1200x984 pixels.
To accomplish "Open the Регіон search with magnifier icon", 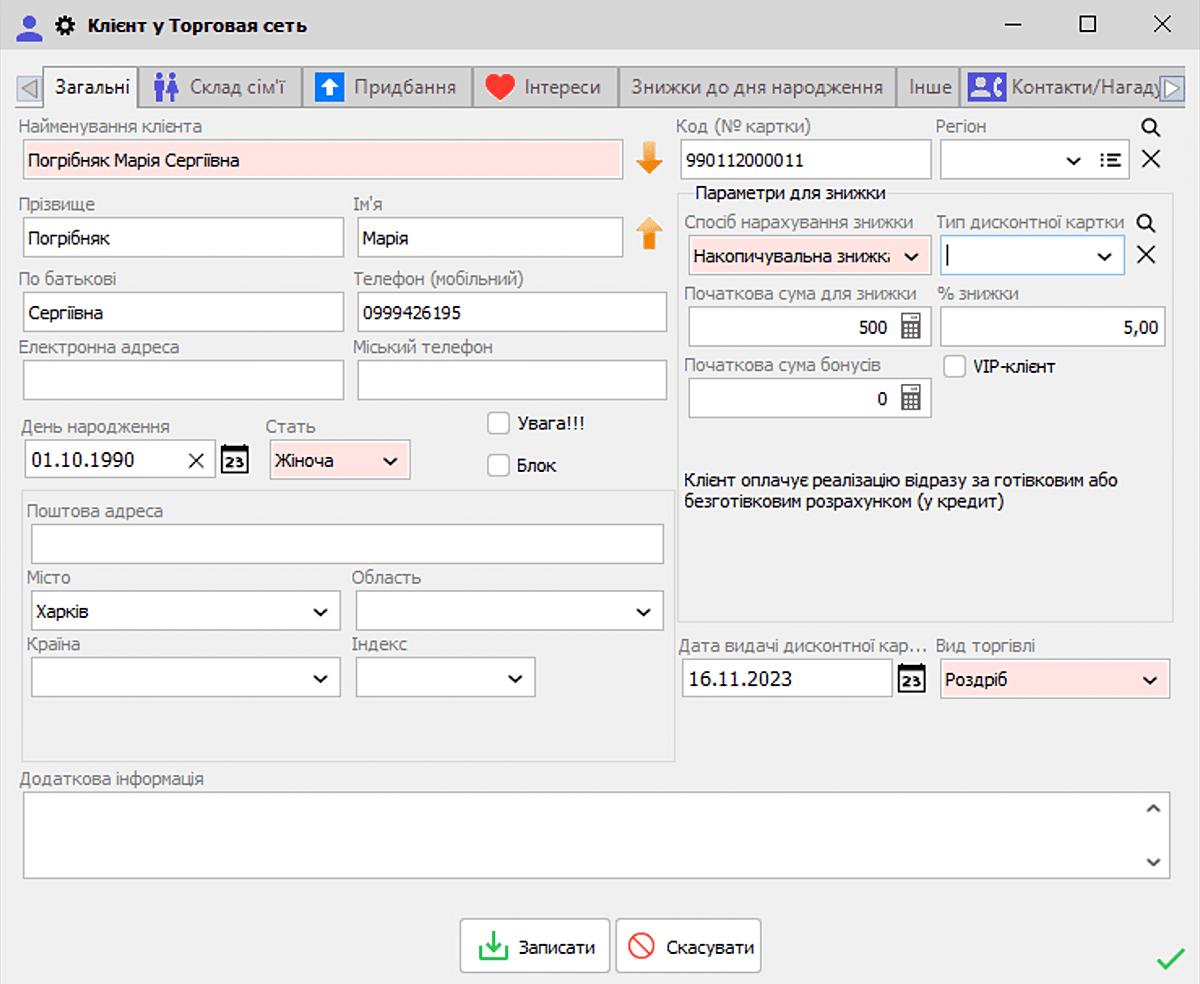I will (1149, 127).
